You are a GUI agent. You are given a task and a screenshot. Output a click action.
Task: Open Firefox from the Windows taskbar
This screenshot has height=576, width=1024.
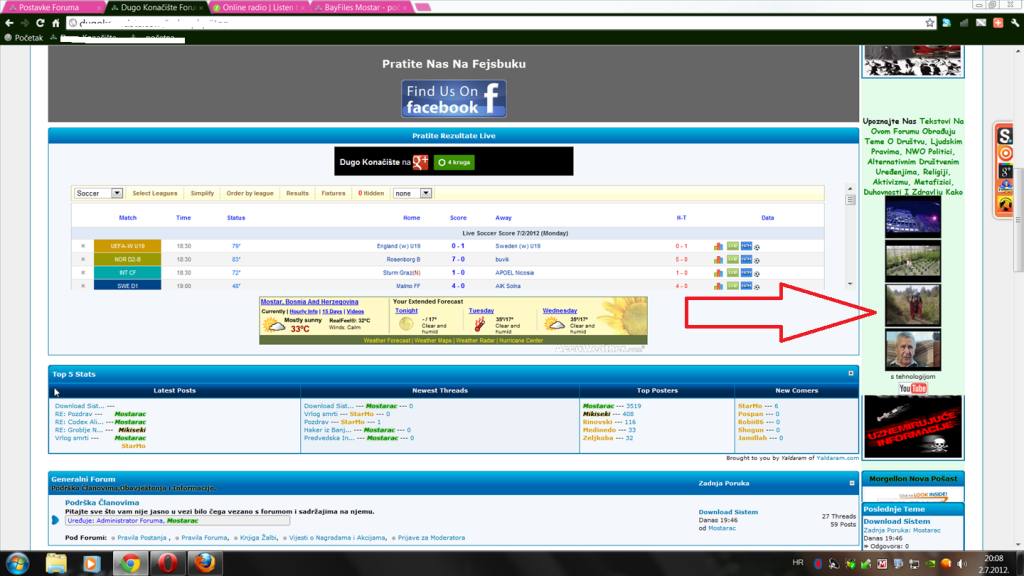click(x=205, y=563)
